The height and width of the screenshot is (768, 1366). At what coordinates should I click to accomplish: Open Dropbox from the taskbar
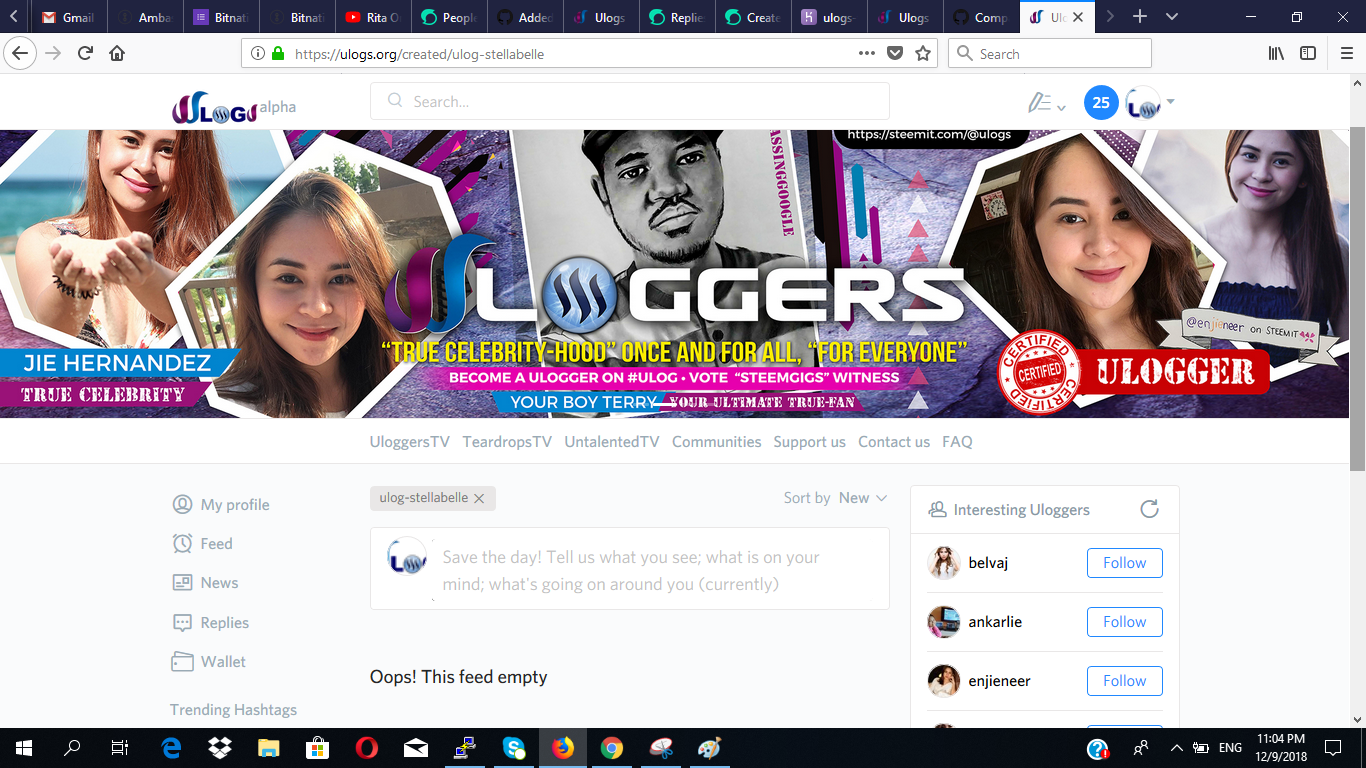220,748
